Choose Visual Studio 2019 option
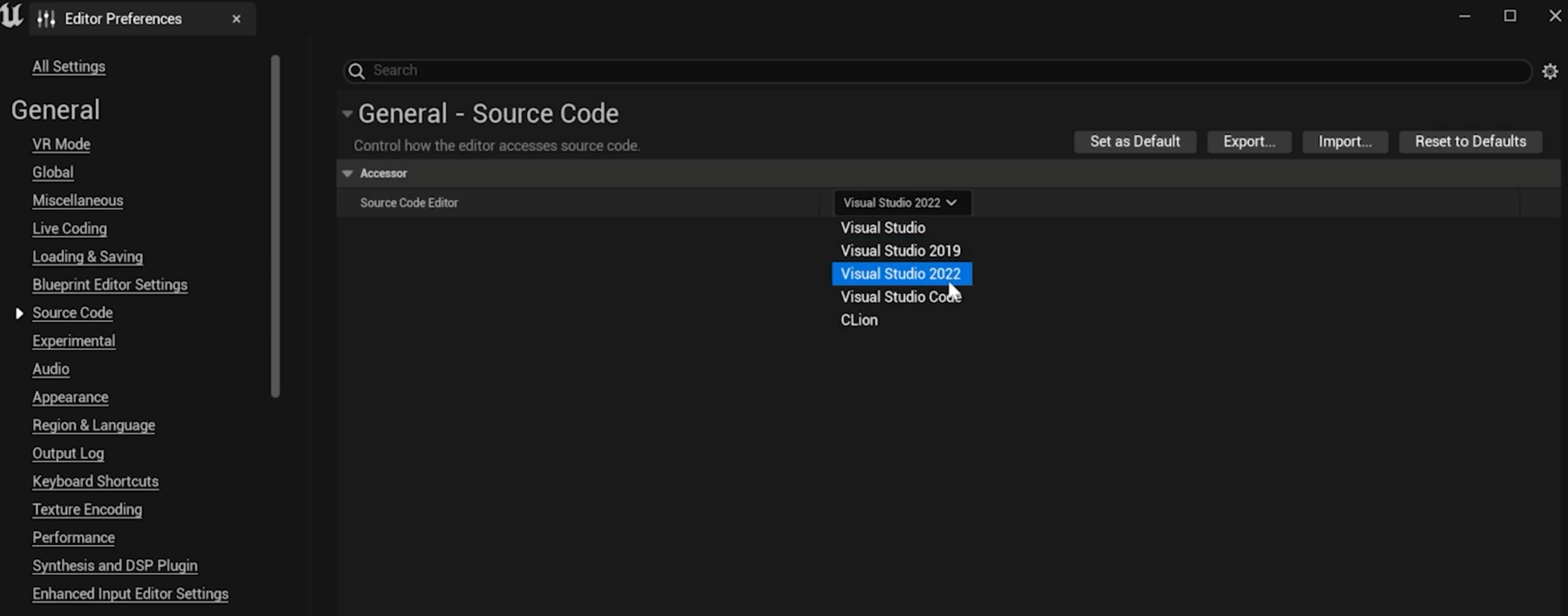The image size is (1568, 616). tap(900, 251)
